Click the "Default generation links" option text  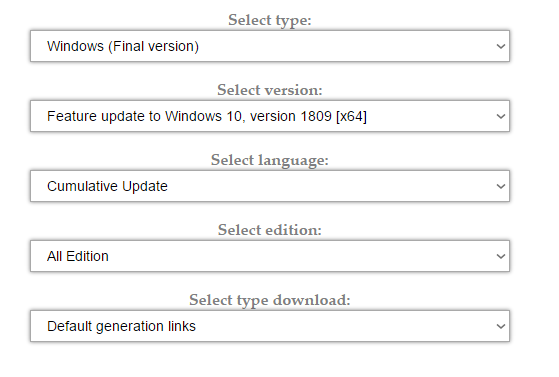[121, 326]
